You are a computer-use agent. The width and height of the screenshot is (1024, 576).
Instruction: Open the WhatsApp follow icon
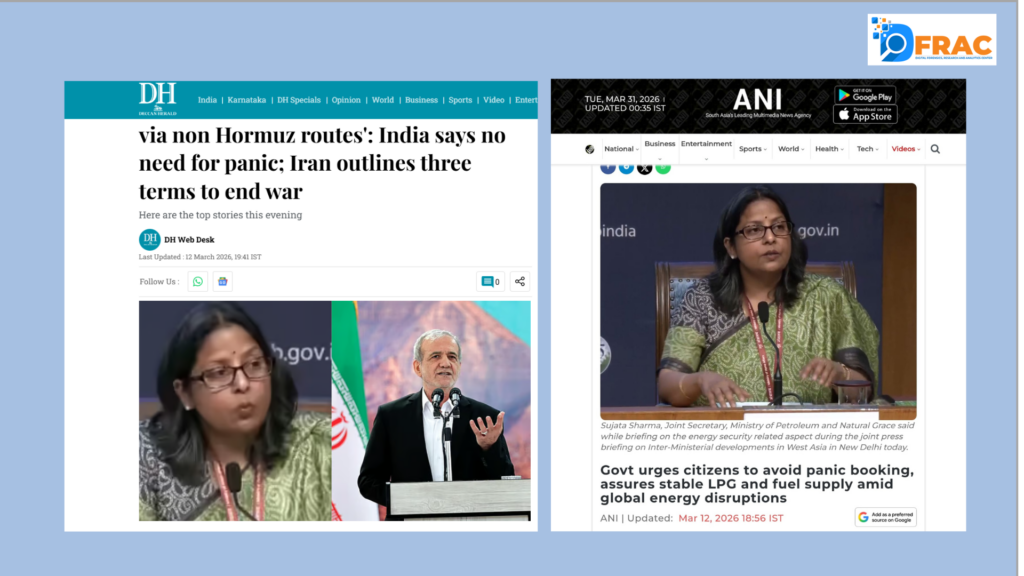tap(198, 281)
